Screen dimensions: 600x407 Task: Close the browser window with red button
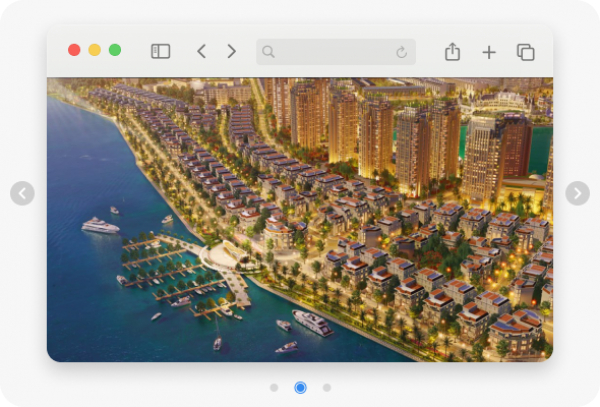[x=74, y=50]
